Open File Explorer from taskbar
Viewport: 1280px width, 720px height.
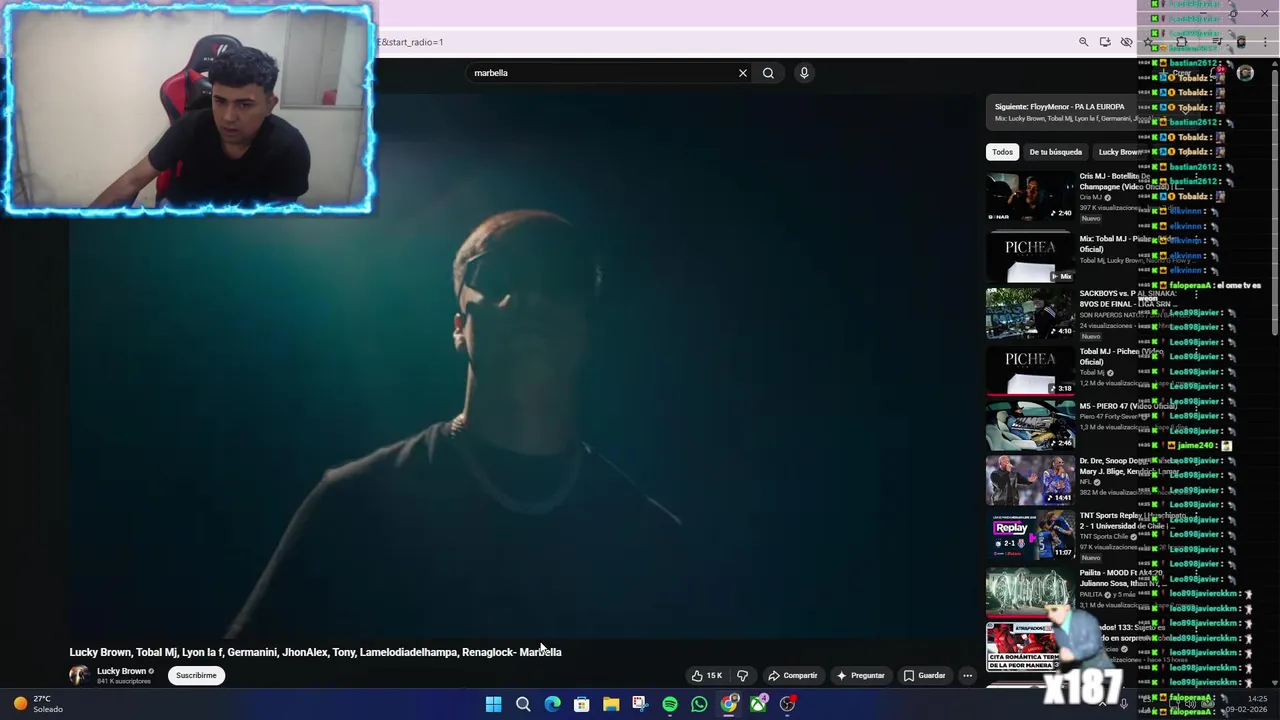[611, 704]
